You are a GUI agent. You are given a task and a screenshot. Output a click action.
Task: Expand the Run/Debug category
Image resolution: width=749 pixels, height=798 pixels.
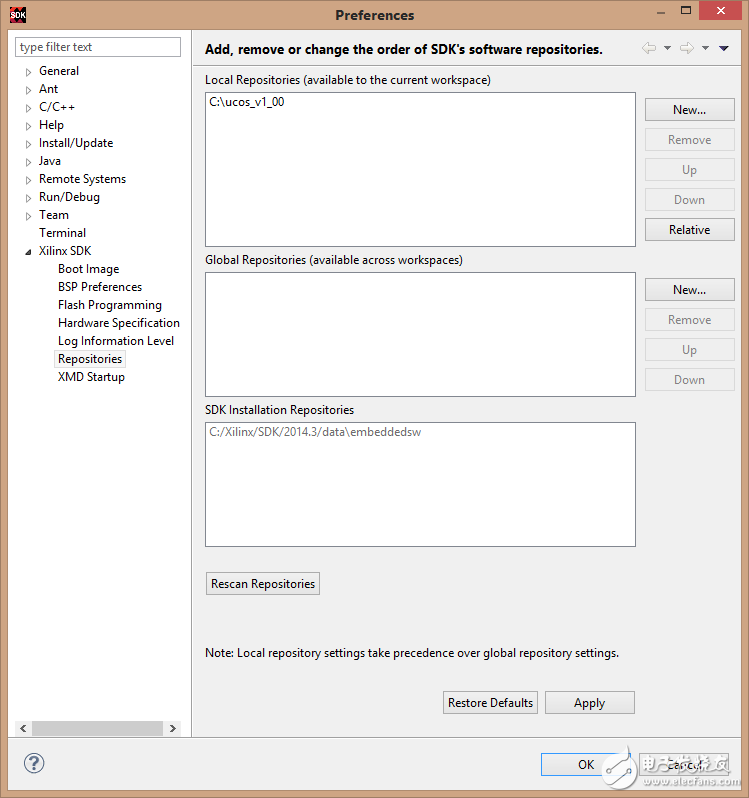(x=28, y=198)
